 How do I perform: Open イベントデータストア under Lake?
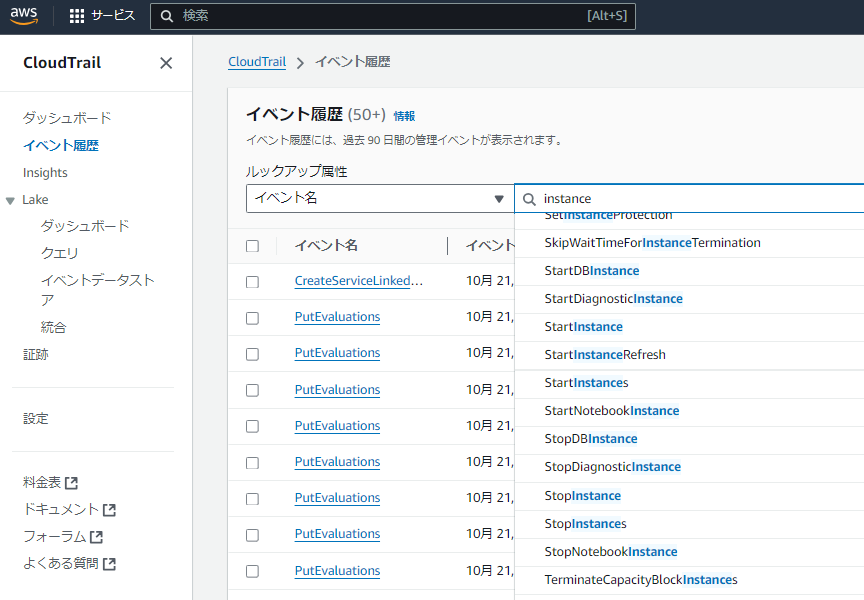click(x=98, y=290)
